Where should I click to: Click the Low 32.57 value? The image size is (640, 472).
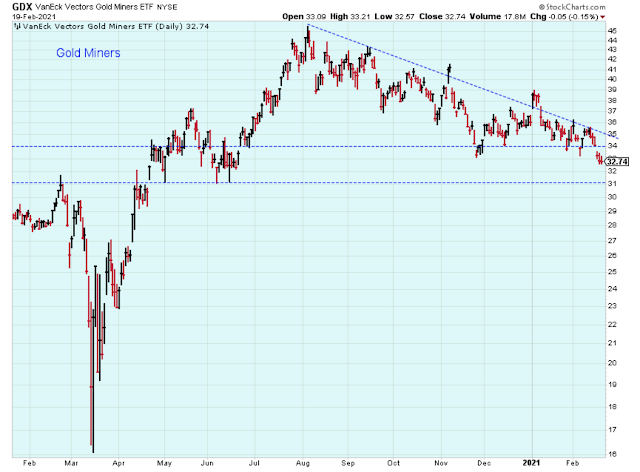pos(394,17)
